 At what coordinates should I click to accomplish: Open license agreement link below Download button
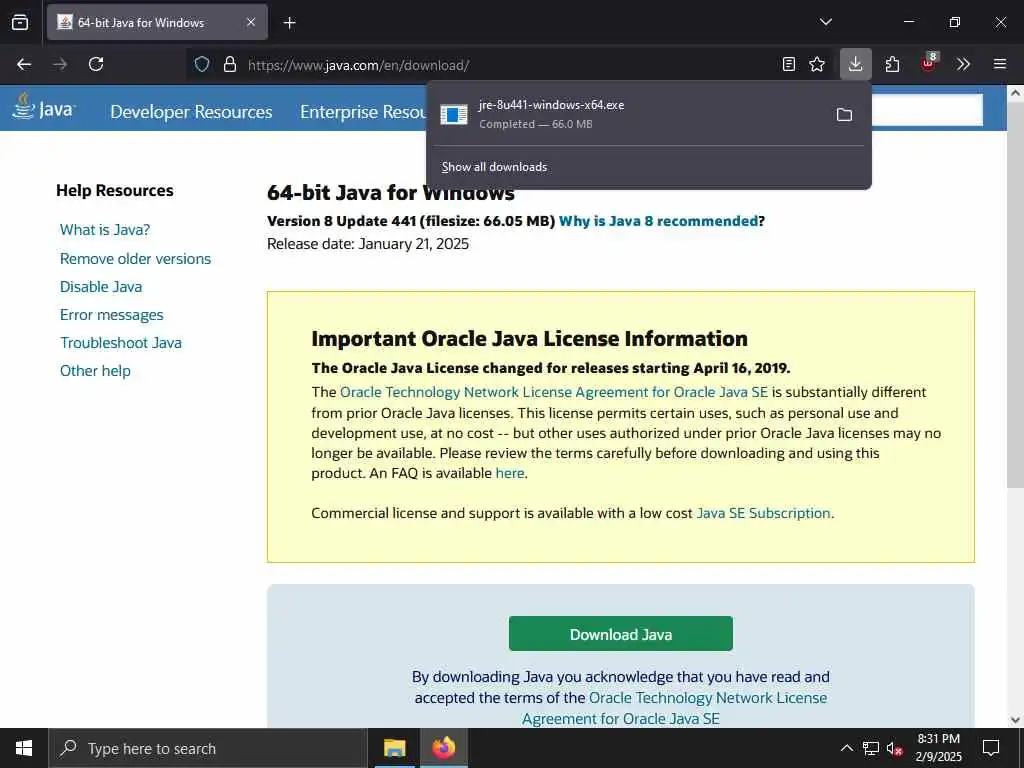[x=674, y=709]
